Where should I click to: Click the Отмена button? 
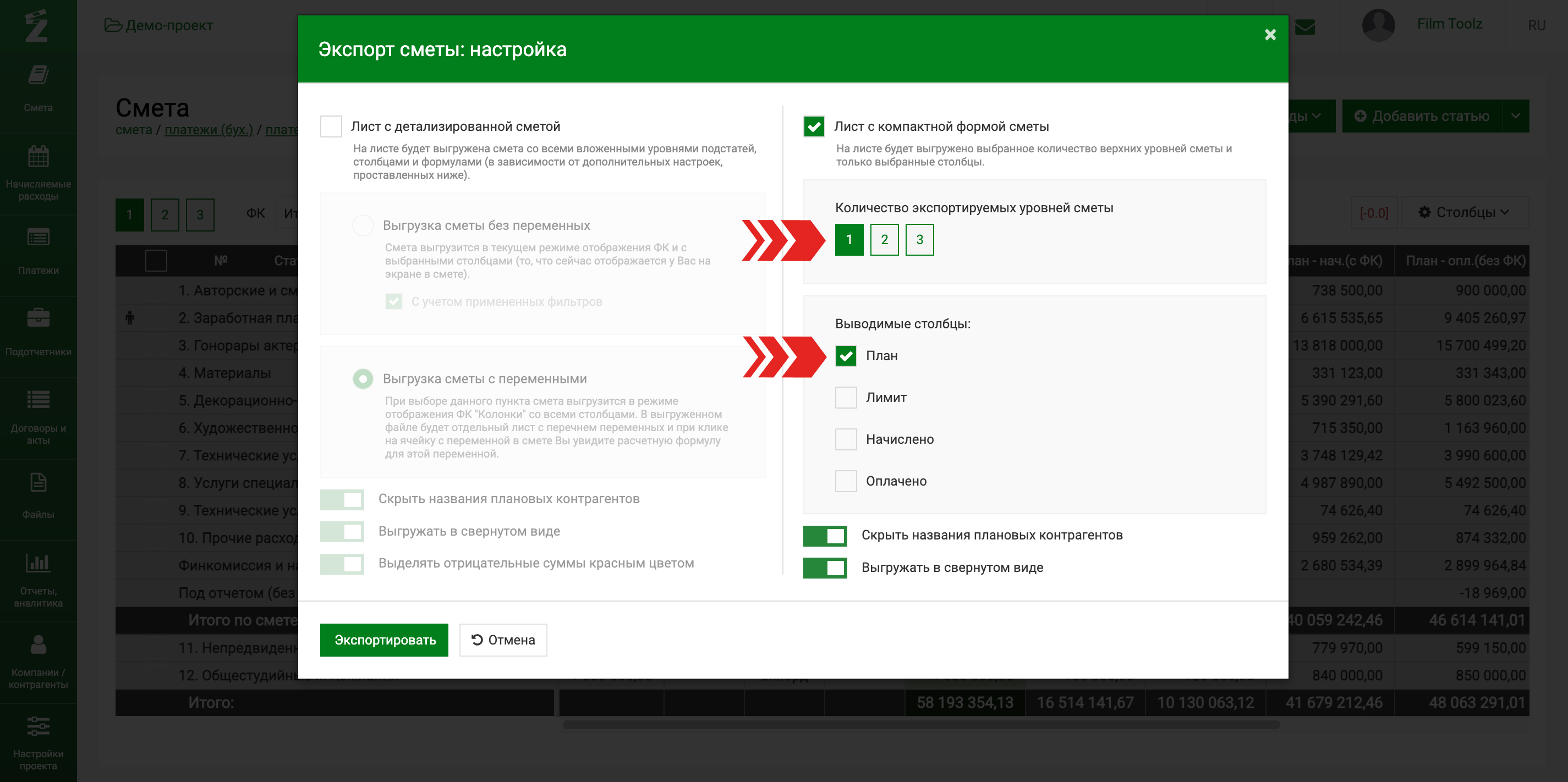[x=503, y=640]
